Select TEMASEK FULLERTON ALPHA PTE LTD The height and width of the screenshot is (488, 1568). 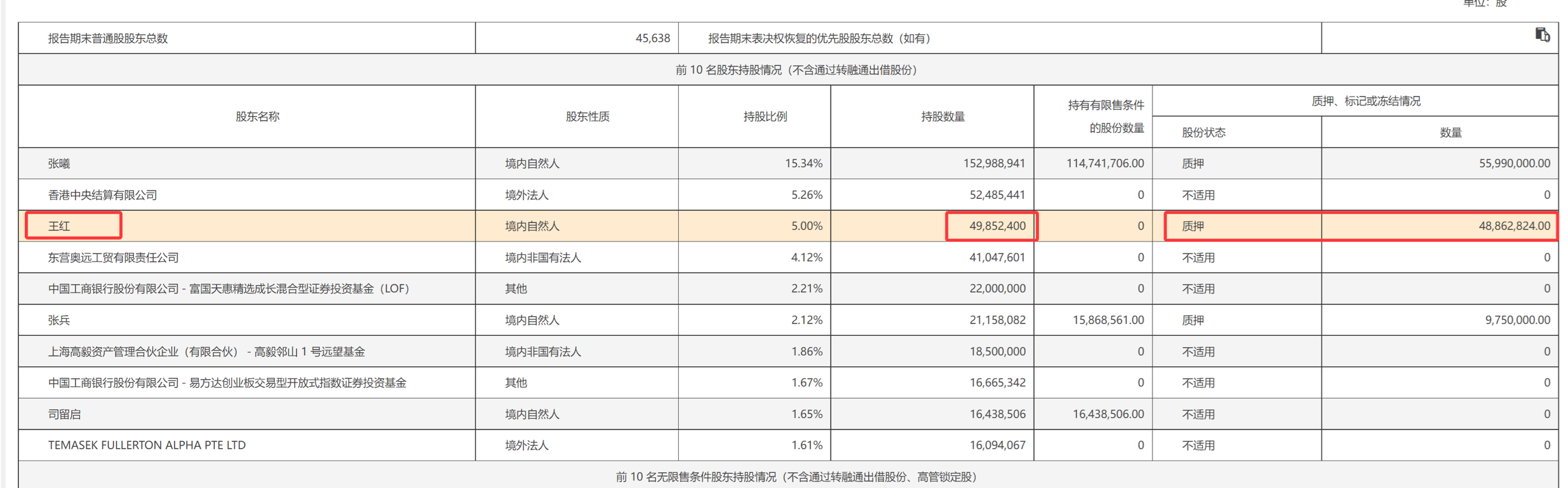click(x=147, y=445)
